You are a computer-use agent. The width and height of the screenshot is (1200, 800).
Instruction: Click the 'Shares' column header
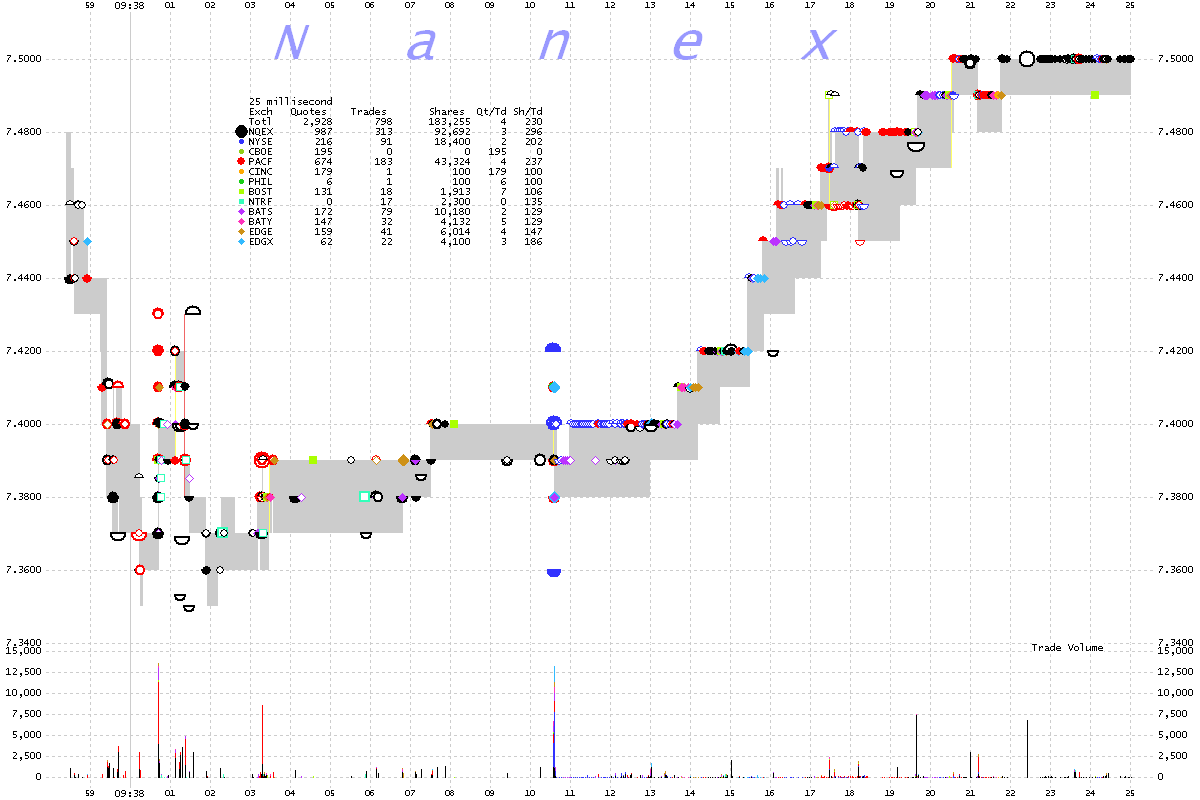[x=447, y=112]
